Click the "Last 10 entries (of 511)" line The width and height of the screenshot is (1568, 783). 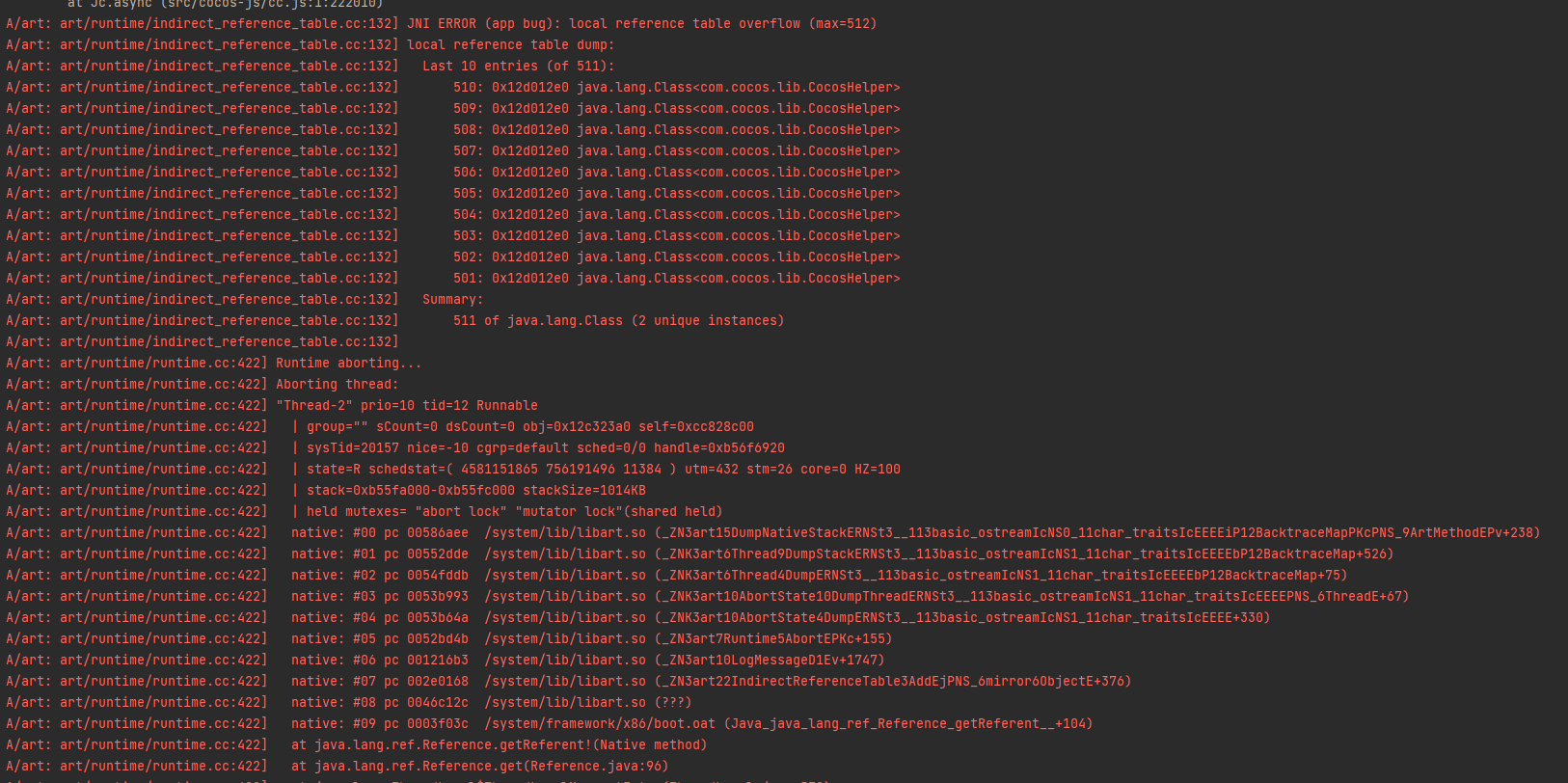pyautogui.click(x=518, y=66)
